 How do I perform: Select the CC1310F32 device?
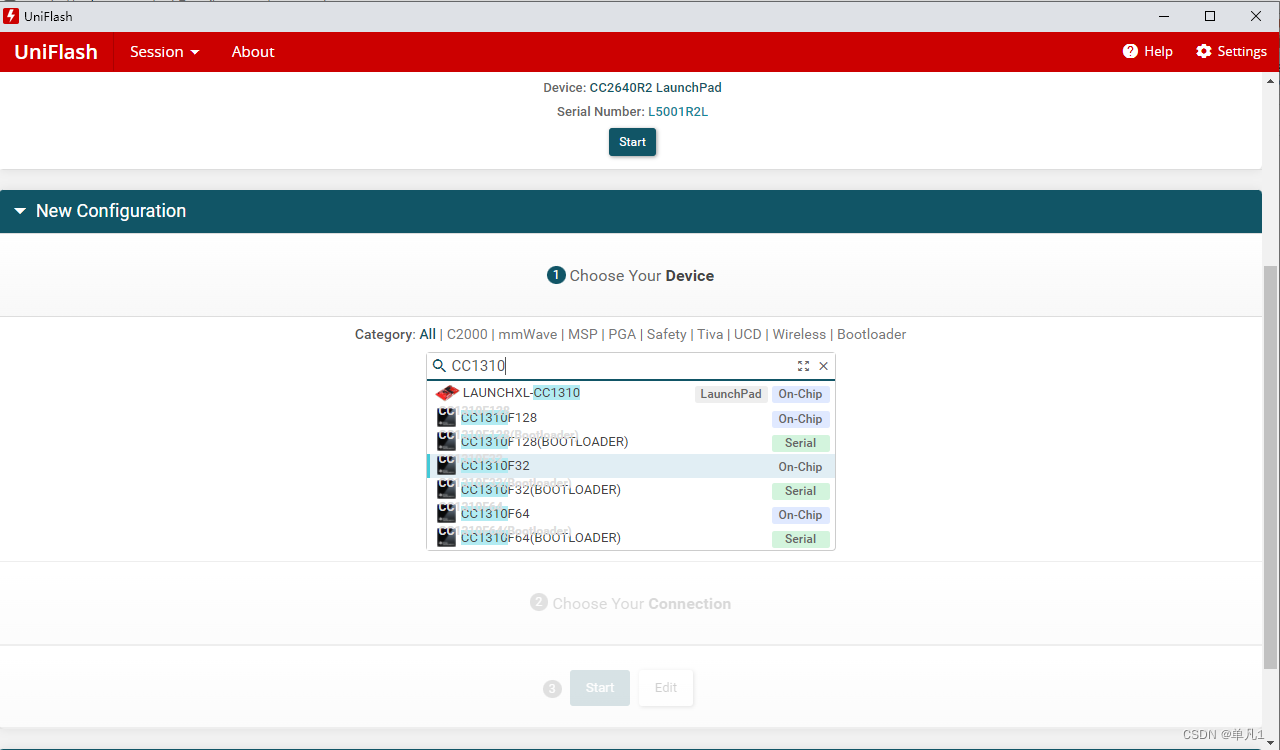(x=631, y=466)
